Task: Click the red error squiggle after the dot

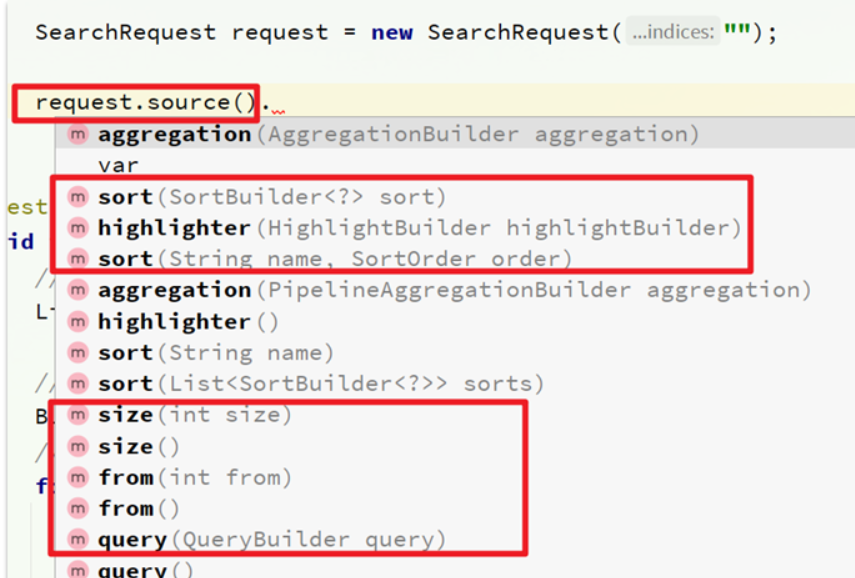Action: [278, 112]
